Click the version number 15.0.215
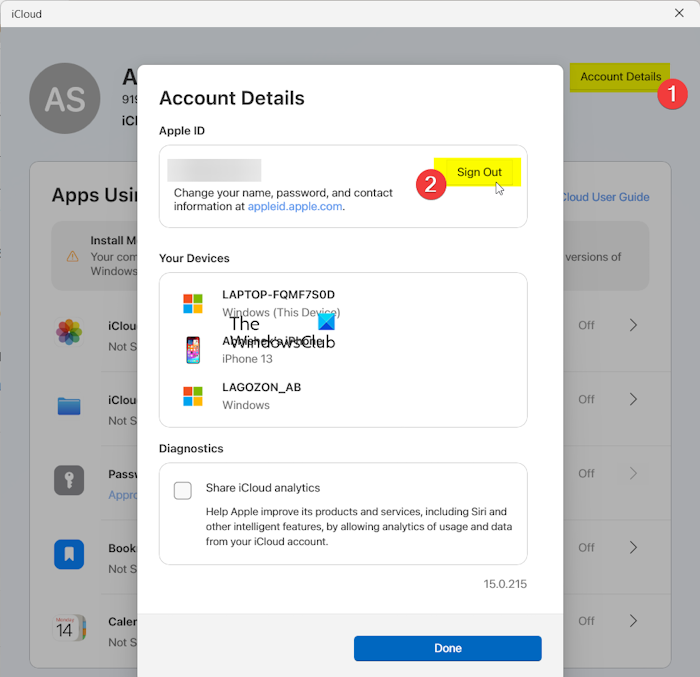This screenshot has height=677, width=700. pyautogui.click(x=505, y=584)
